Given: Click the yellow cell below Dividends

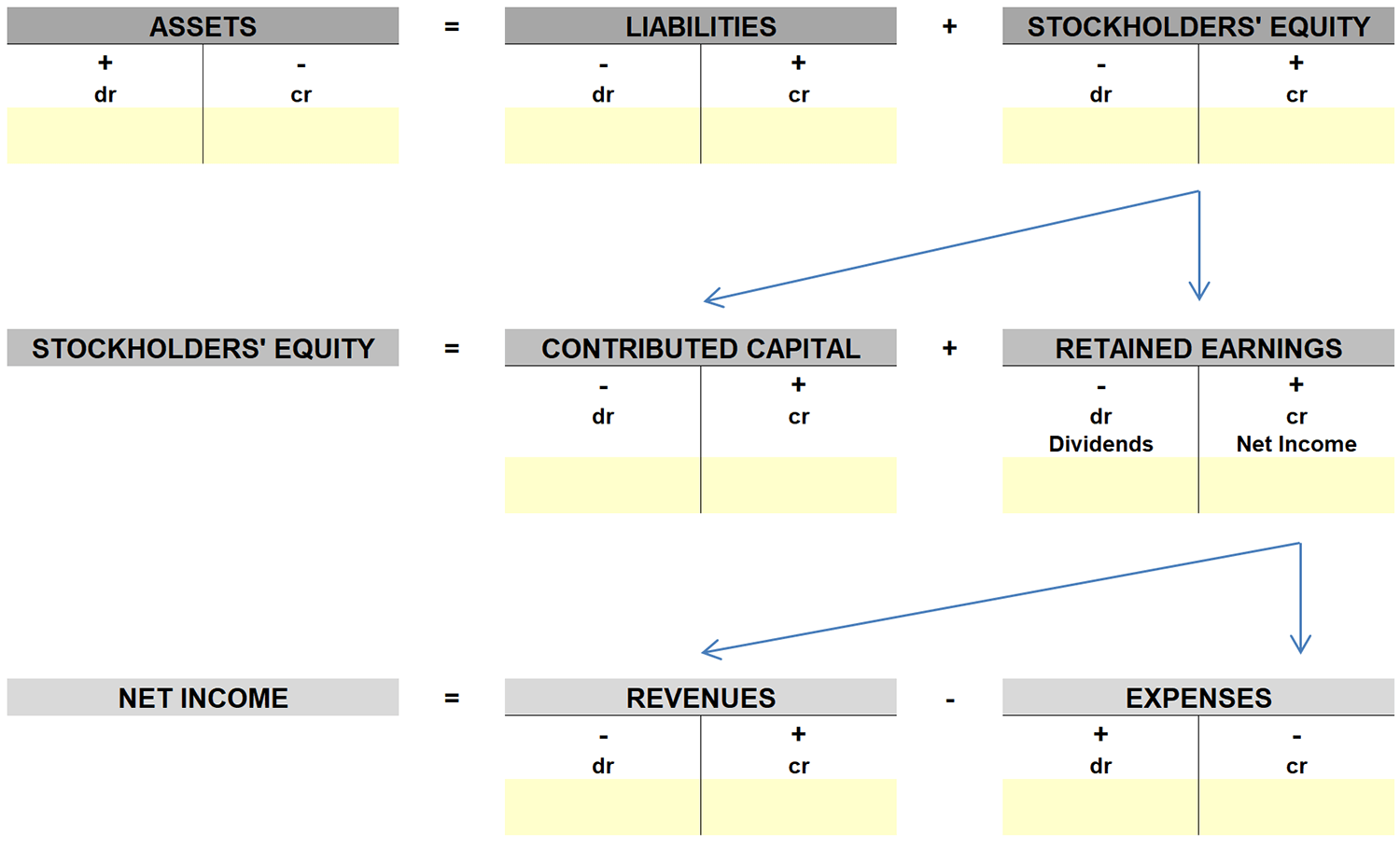Looking at the screenshot, I should (x=1100, y=485).
